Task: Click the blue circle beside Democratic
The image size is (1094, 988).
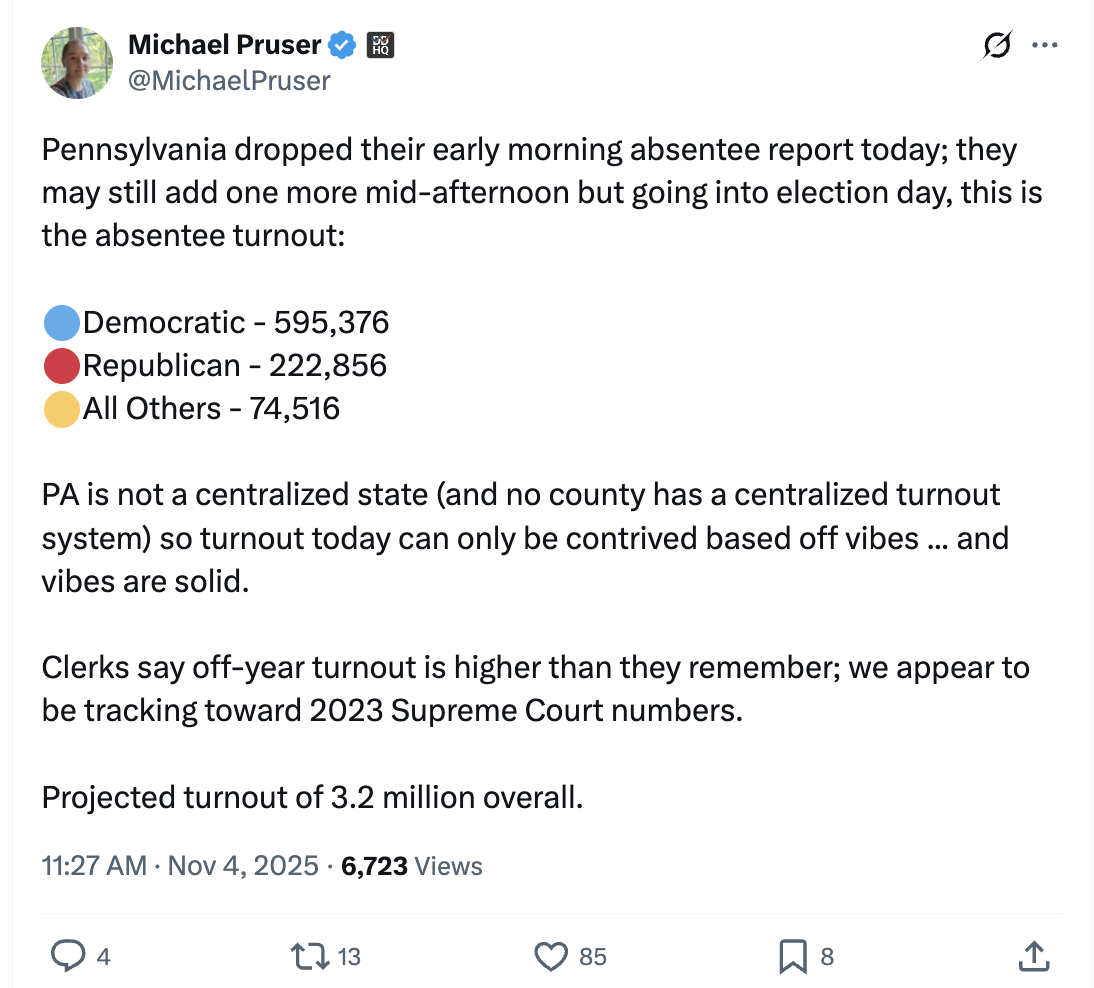Action: (x=62, y=323)
